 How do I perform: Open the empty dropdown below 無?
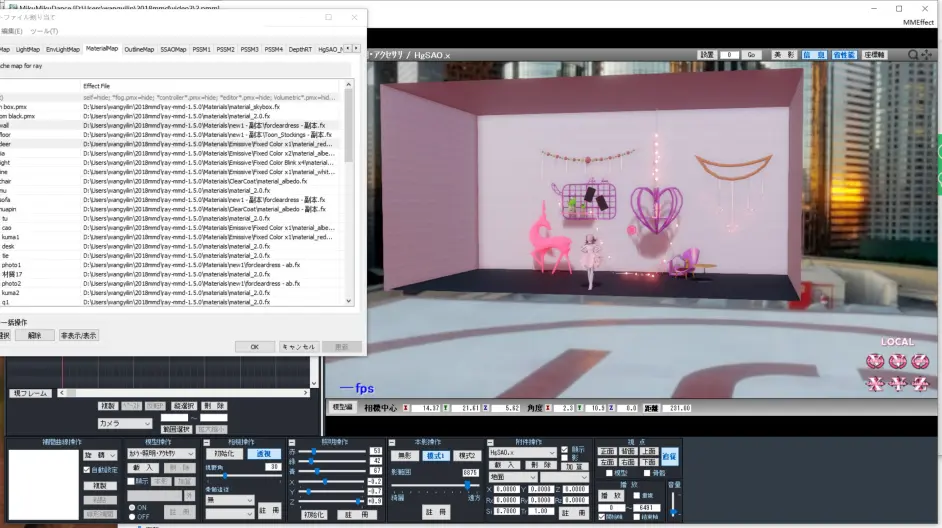click(229, 514)
